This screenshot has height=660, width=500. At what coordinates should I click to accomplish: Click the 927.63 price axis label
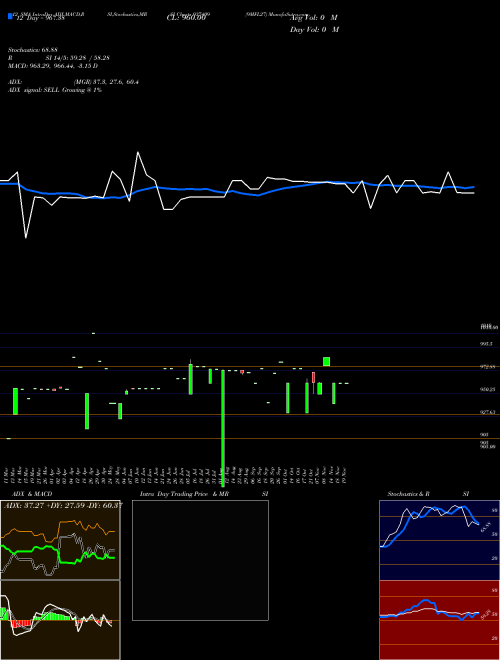coord(489,413)
